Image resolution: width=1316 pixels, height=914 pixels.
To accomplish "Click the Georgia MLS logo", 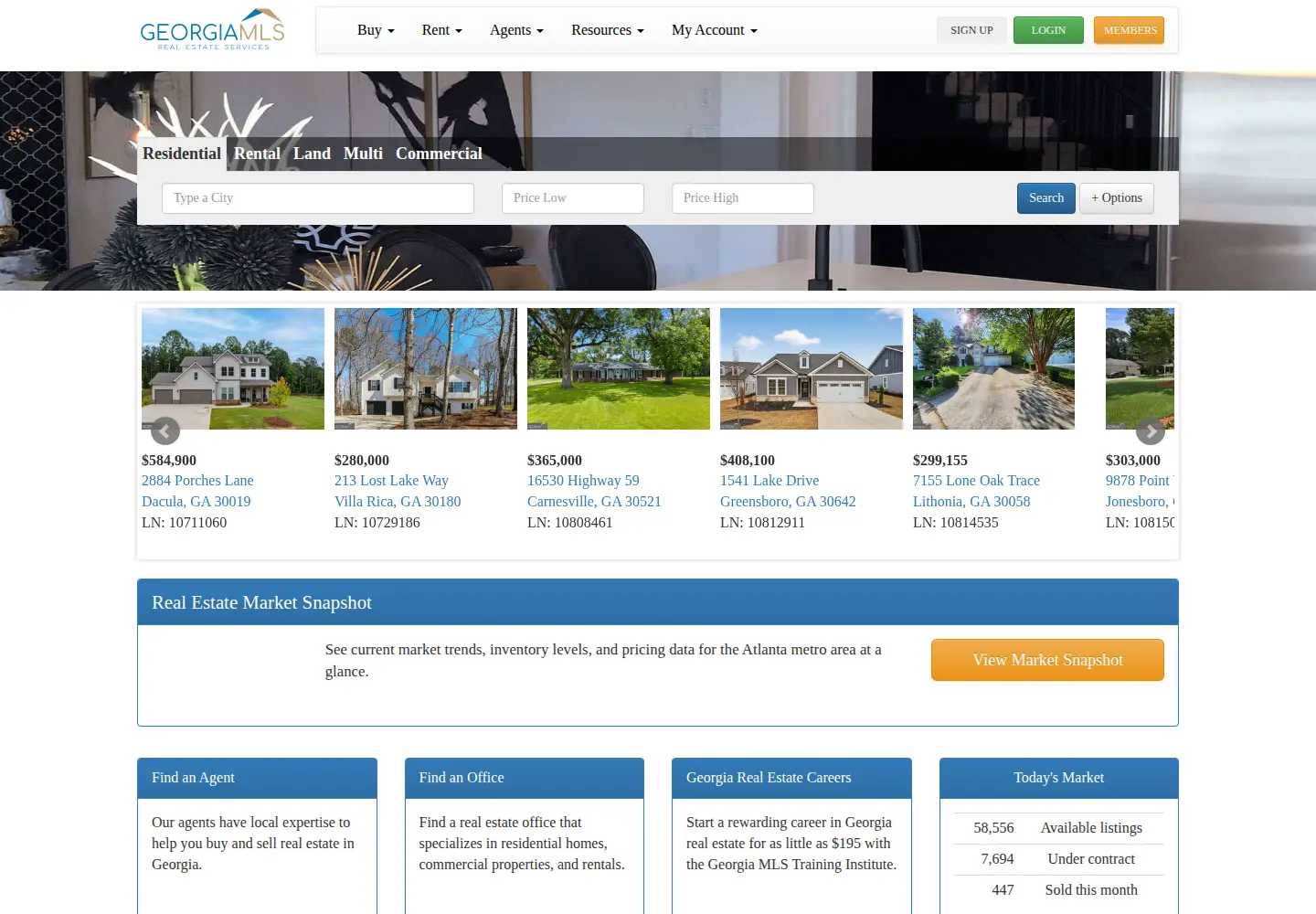I will point(212,29).
